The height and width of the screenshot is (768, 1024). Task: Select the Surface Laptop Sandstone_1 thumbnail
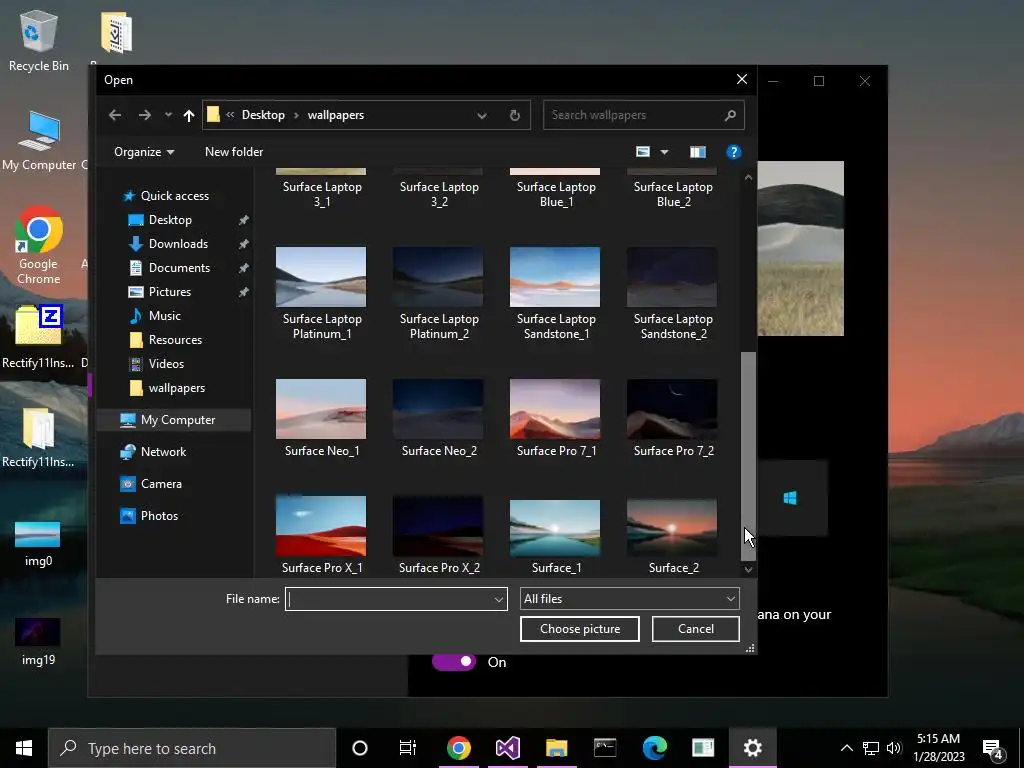(555, 277)
